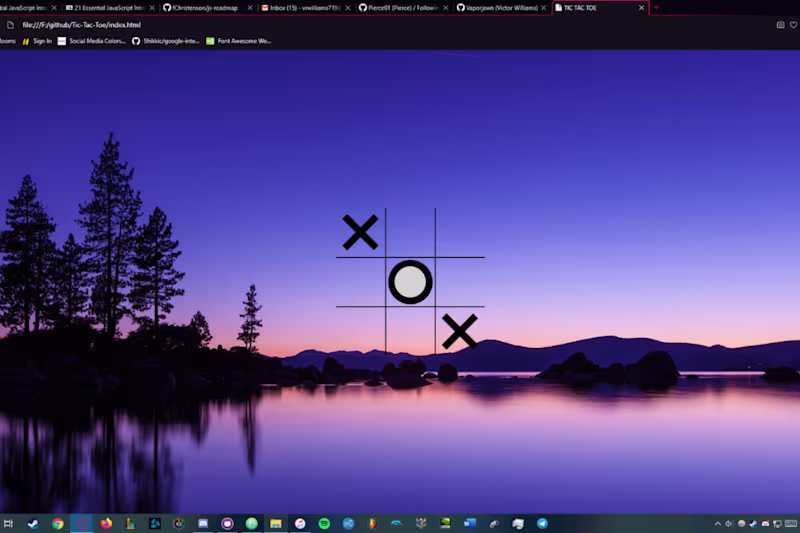The width and height of the screenshot is (800, 533).
Task: Open the Font Awesome bookmark
Action: [239, 41]
